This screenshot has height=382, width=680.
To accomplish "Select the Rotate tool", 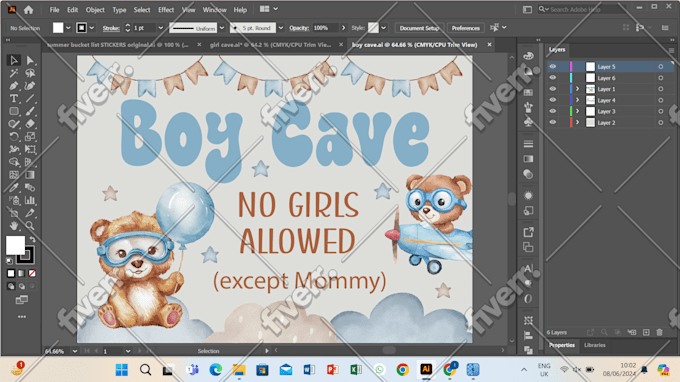I will tap(13, 137).
